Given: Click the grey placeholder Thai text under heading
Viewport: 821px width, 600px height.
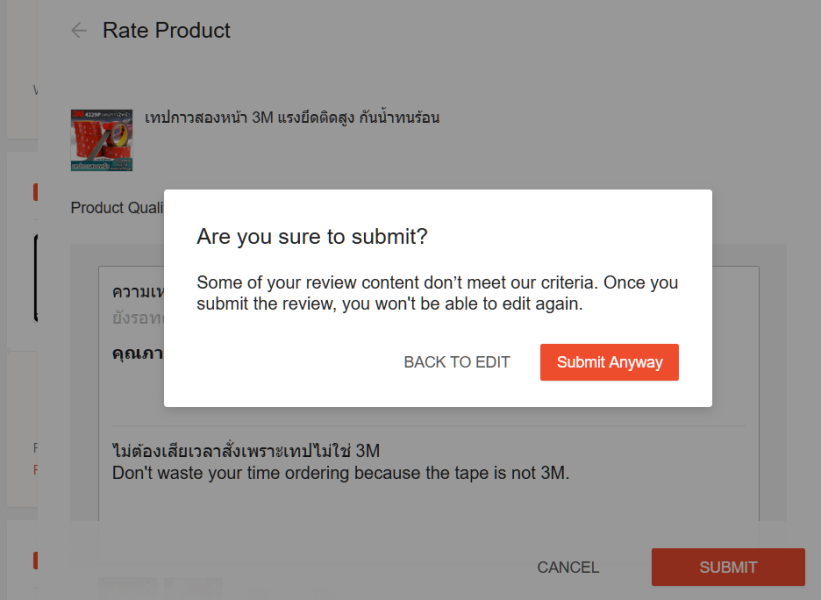Looking at the screenshot, I should pos(138,318).
